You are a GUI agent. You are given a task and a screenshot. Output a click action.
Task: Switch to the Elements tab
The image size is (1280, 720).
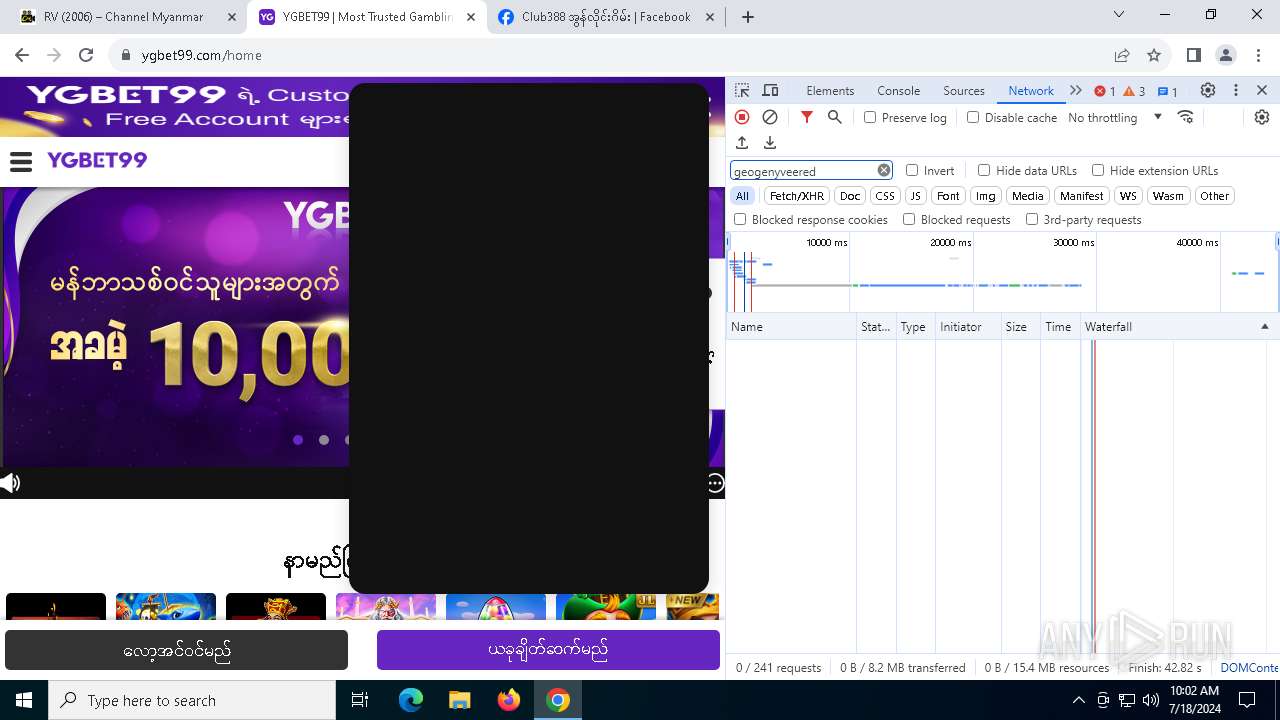(830, 90)
